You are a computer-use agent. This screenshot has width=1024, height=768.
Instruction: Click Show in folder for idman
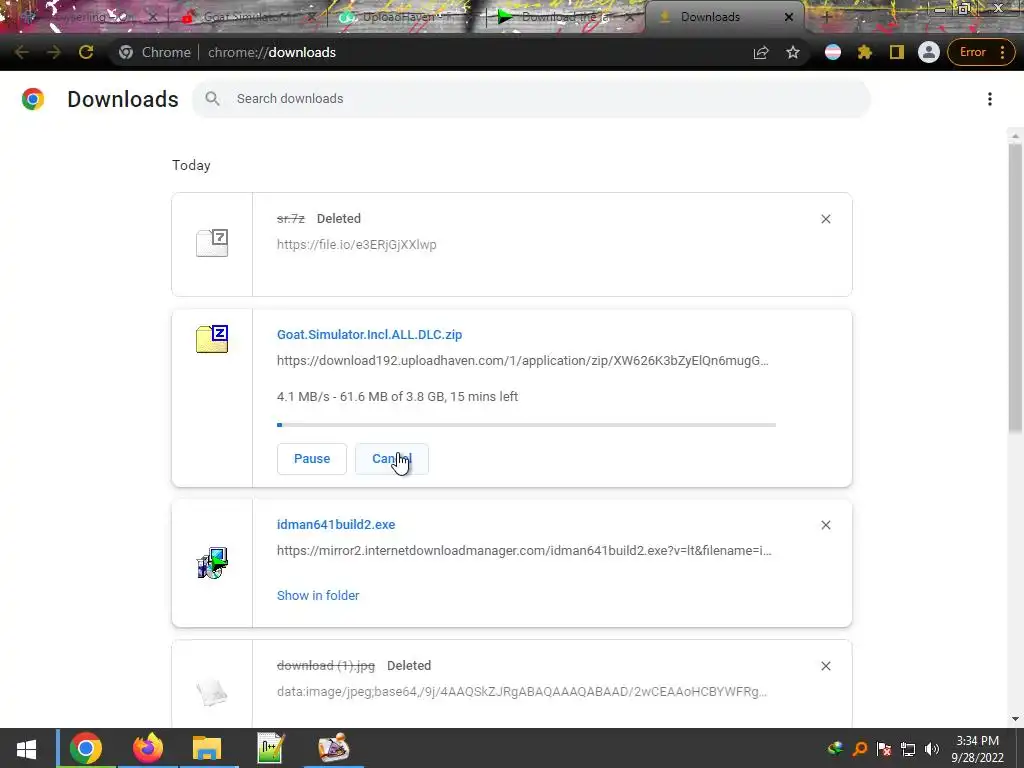point(318,596)
